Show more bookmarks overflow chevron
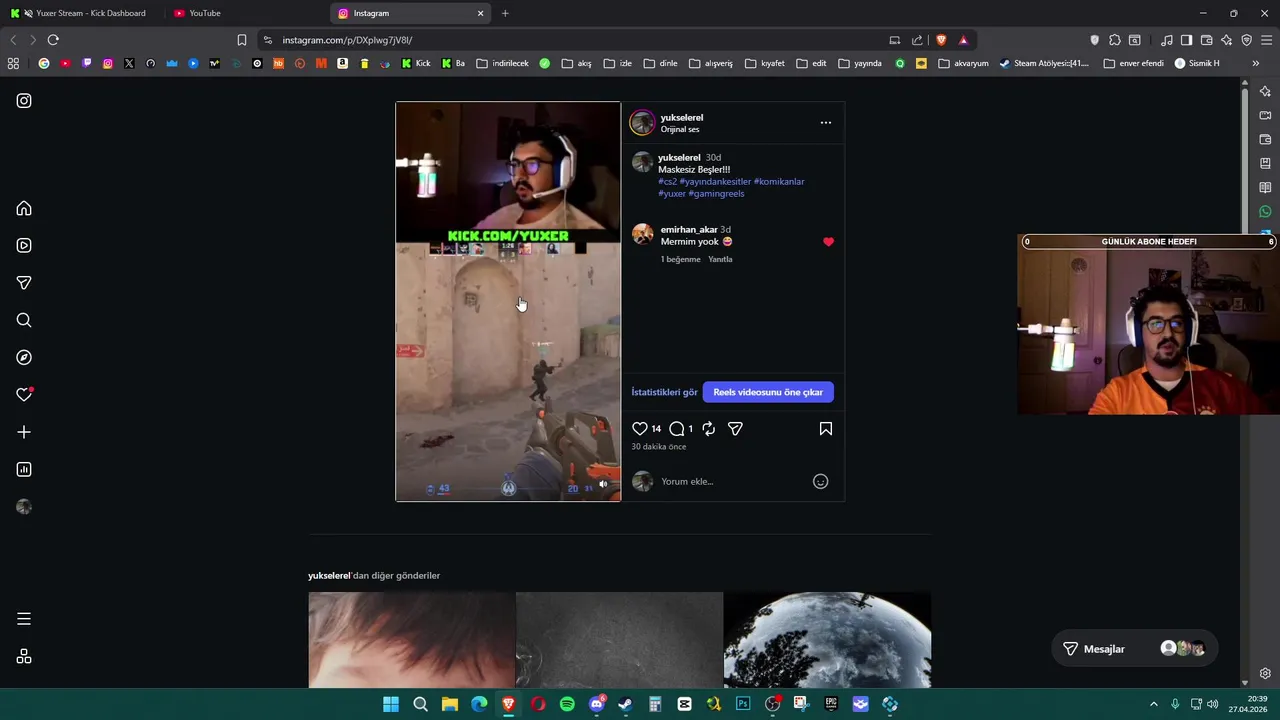1280x720 pixels. 1255,63
